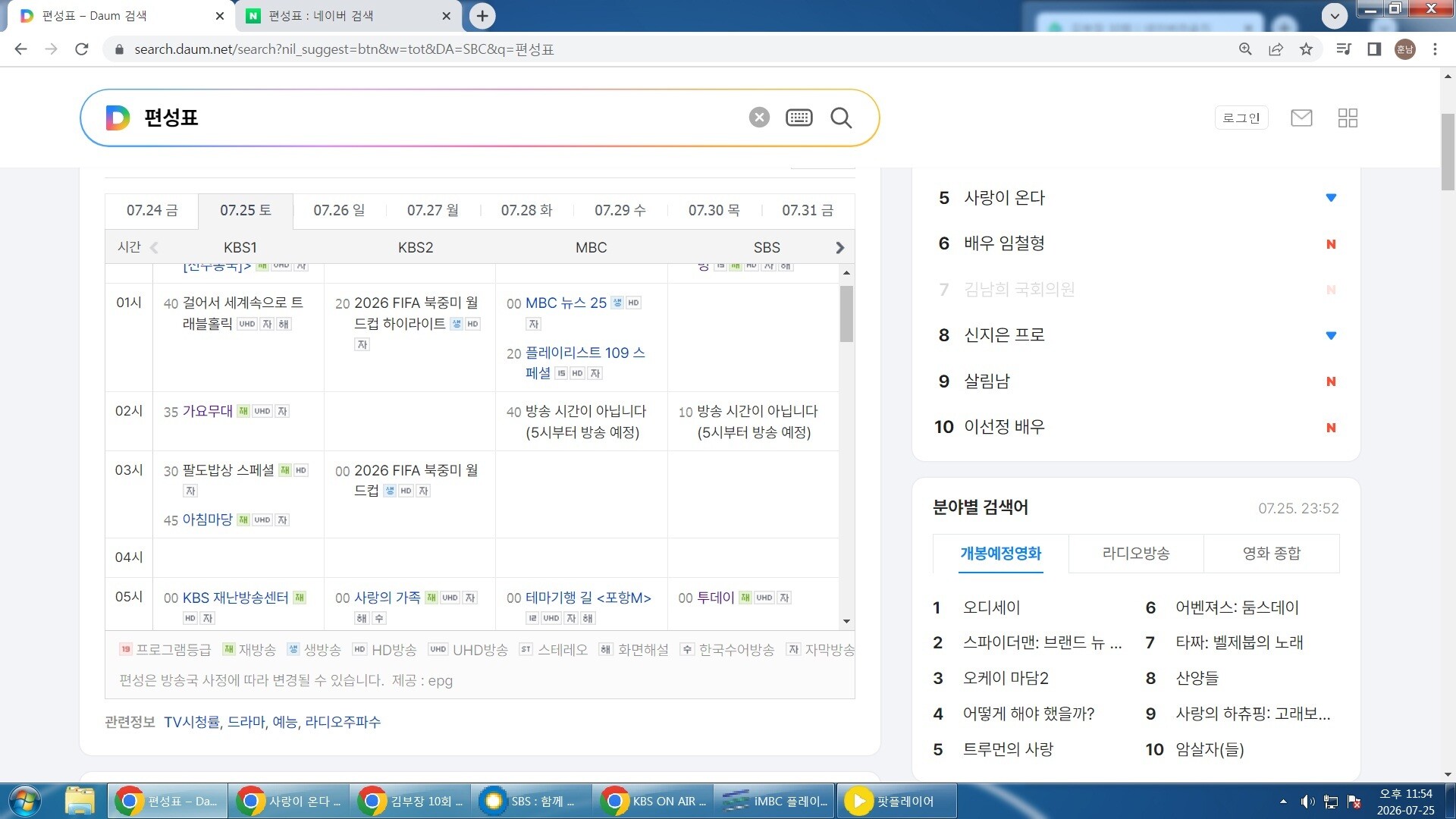This screenshot has width=1456, height=819.
Task: Go back in browser history
Action: tap(20, 49)
